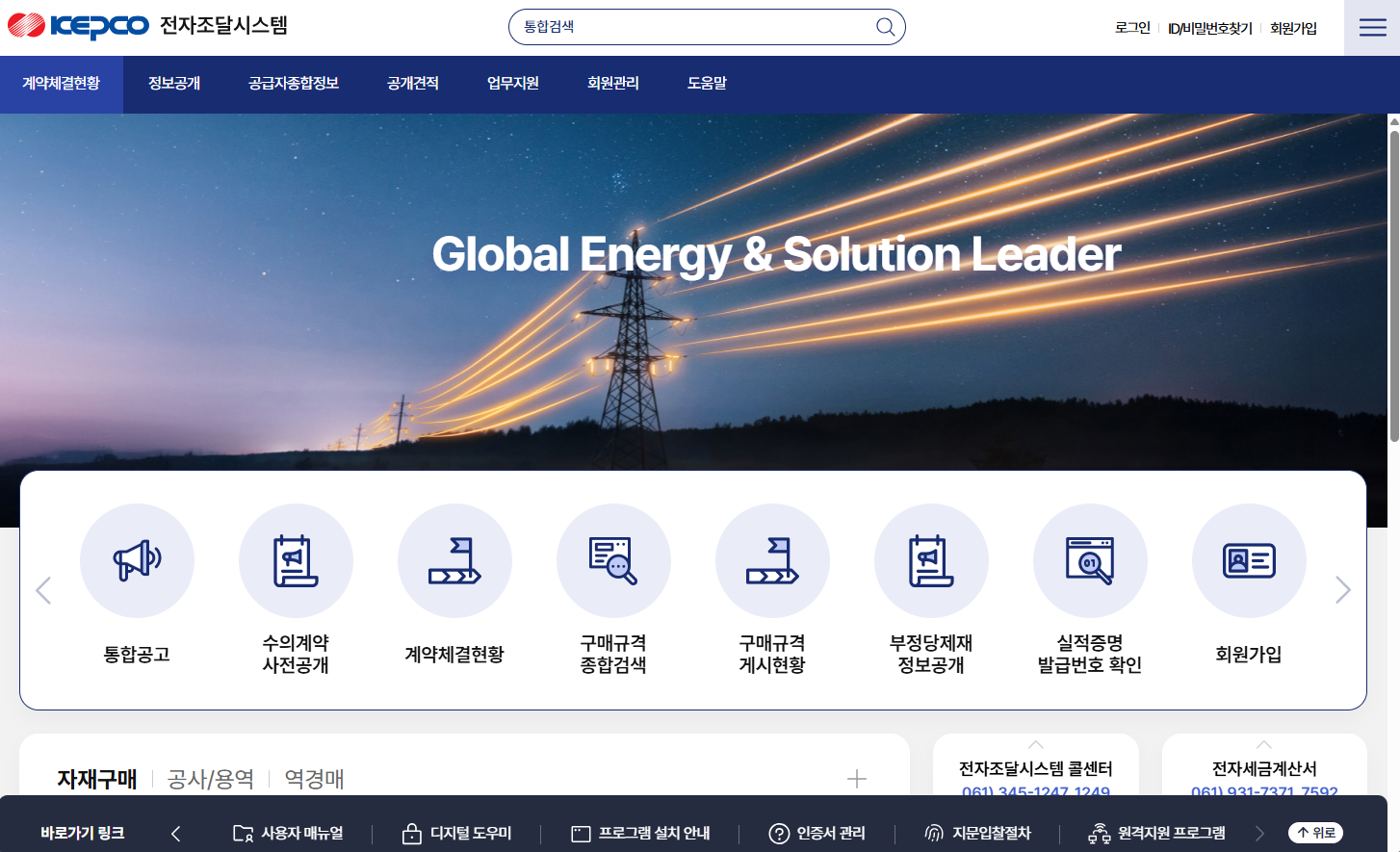The height and width of the screenshot is (852, 1400).
Task: Select the 정보공개 menu item
Action: click(x=174, y=84)
